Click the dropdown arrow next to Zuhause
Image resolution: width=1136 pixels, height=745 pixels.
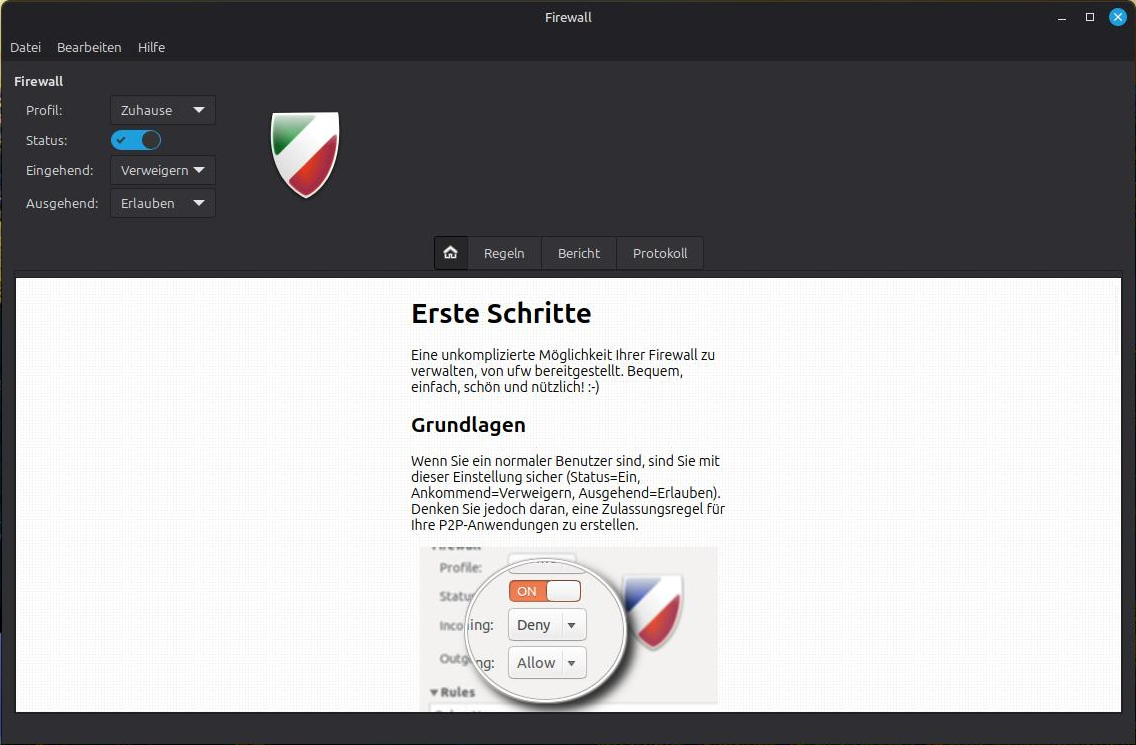pyautogui.click(x=199, y=110)
